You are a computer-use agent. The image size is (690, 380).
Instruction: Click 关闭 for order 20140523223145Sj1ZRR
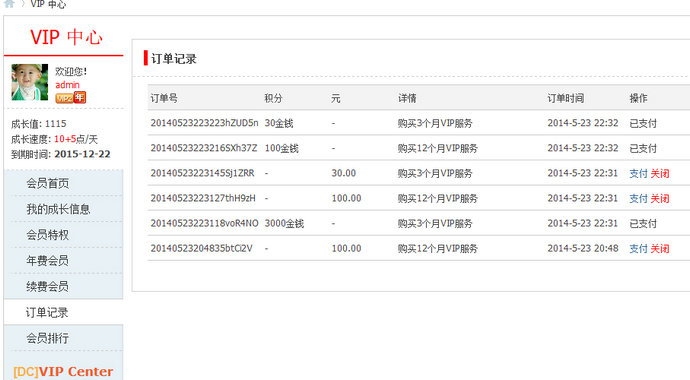[x=660, y=173]
